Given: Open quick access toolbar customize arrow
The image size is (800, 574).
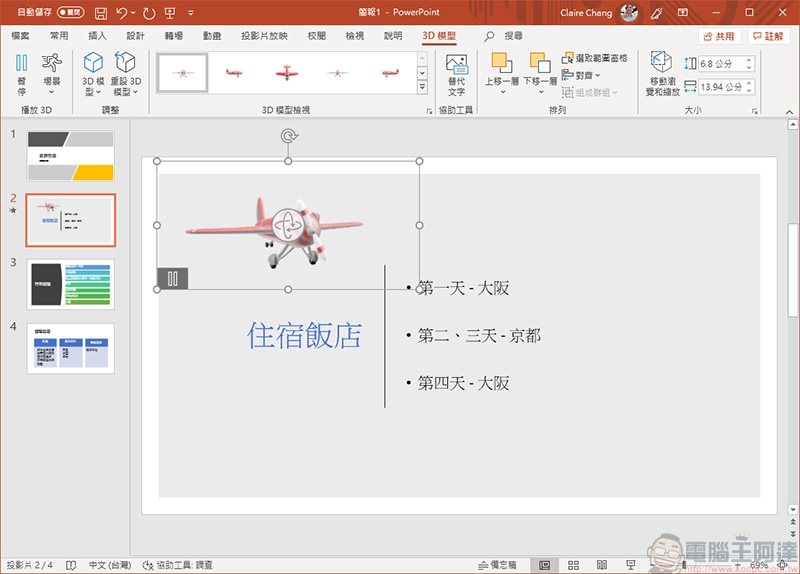Looking at the screenshot, I should pos(190,13).
